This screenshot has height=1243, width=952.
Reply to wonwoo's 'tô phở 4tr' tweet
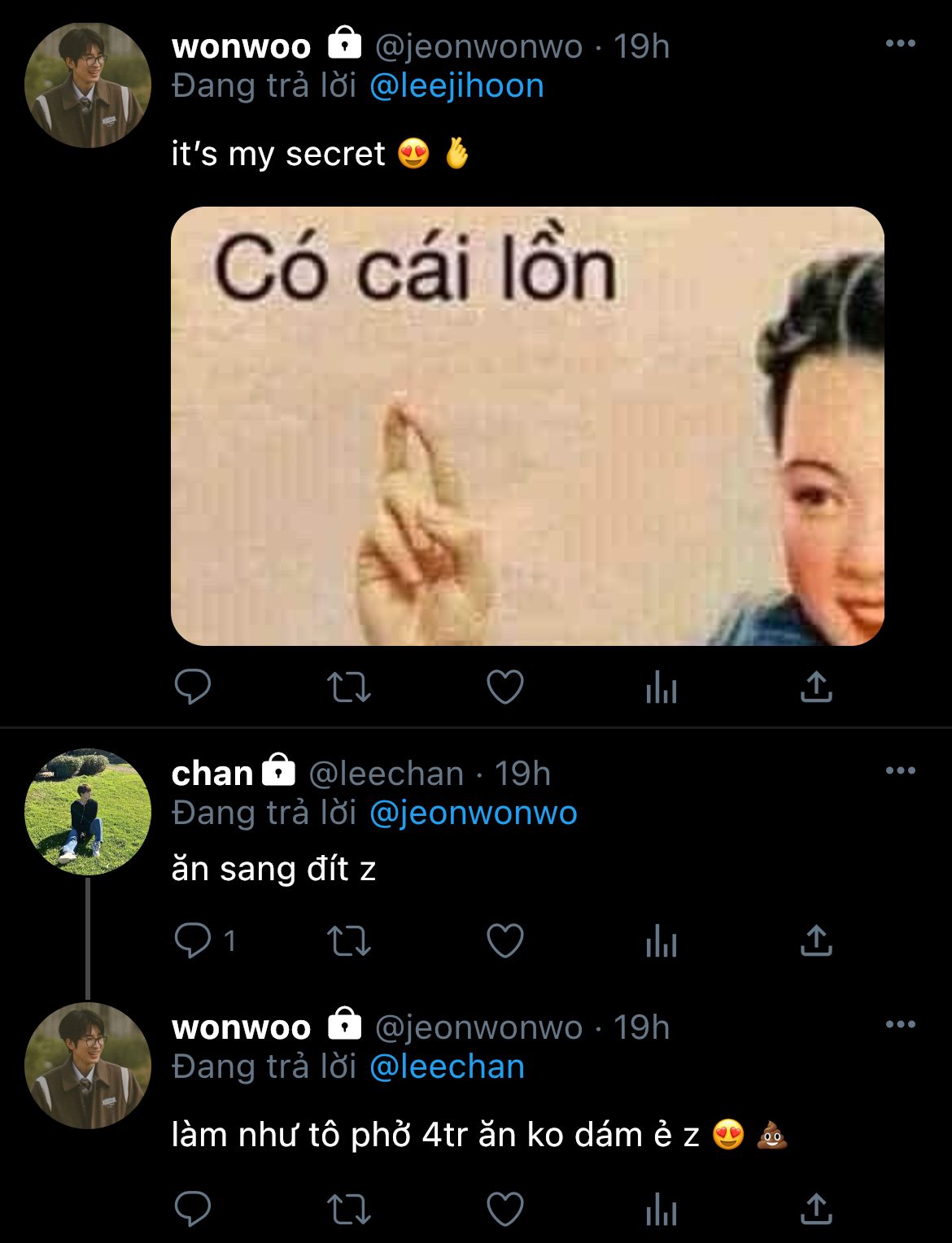click(193, 1210)
